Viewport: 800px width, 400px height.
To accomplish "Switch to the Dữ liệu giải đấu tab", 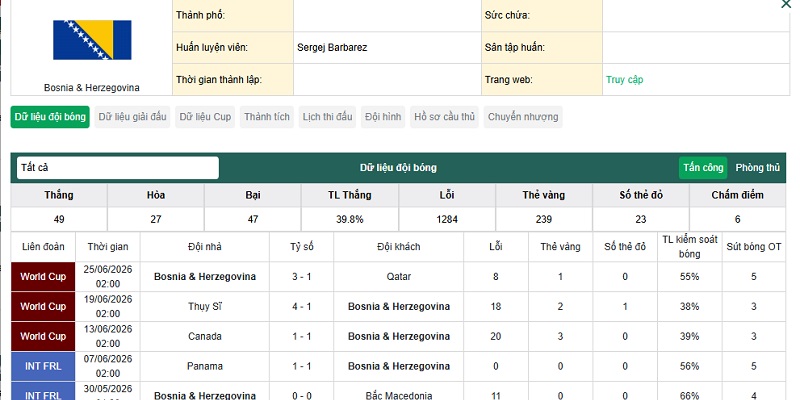I will coord(133,117).
